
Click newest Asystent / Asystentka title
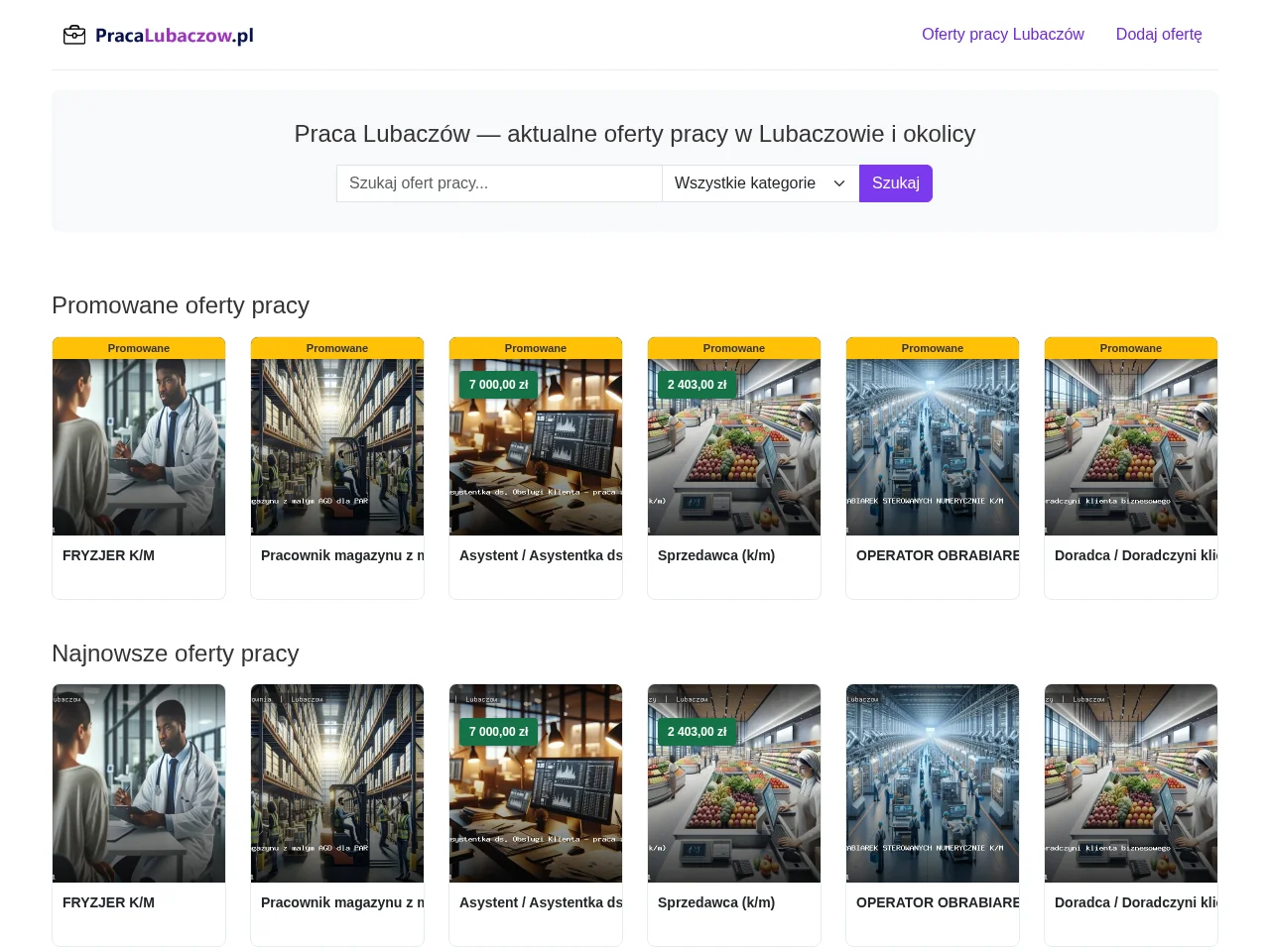[541, 902]
